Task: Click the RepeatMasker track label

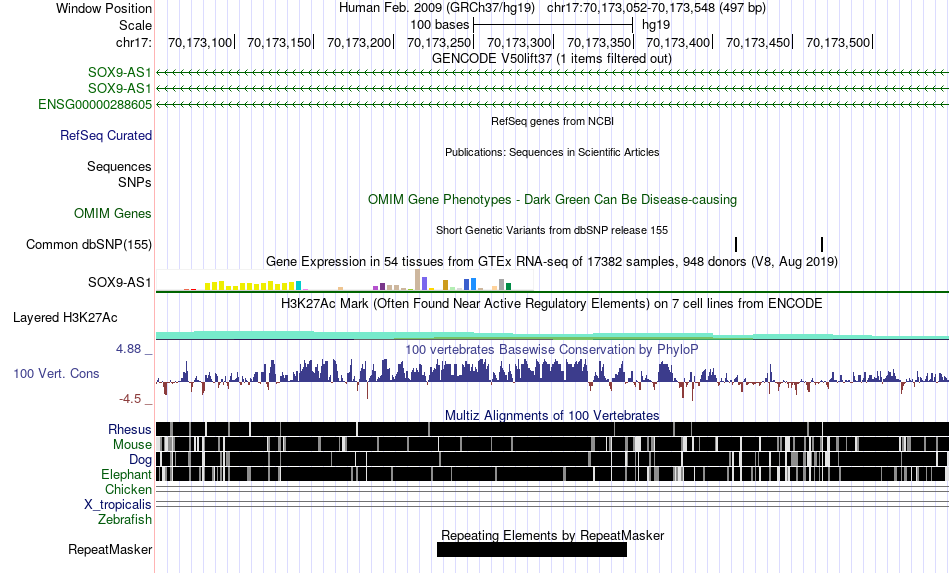Action: coord(110,550)
